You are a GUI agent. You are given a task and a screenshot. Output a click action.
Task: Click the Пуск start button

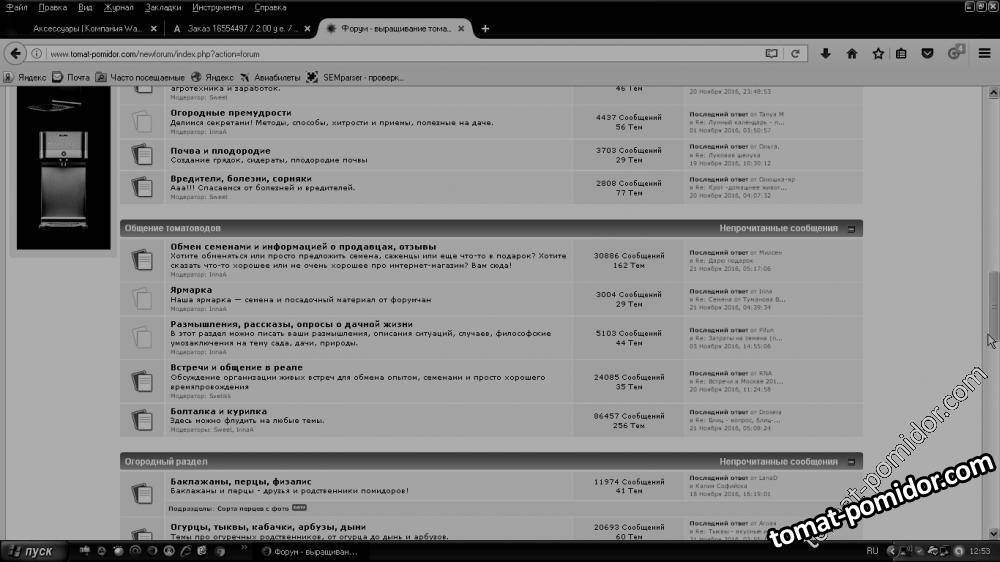(x=32, y=551)
